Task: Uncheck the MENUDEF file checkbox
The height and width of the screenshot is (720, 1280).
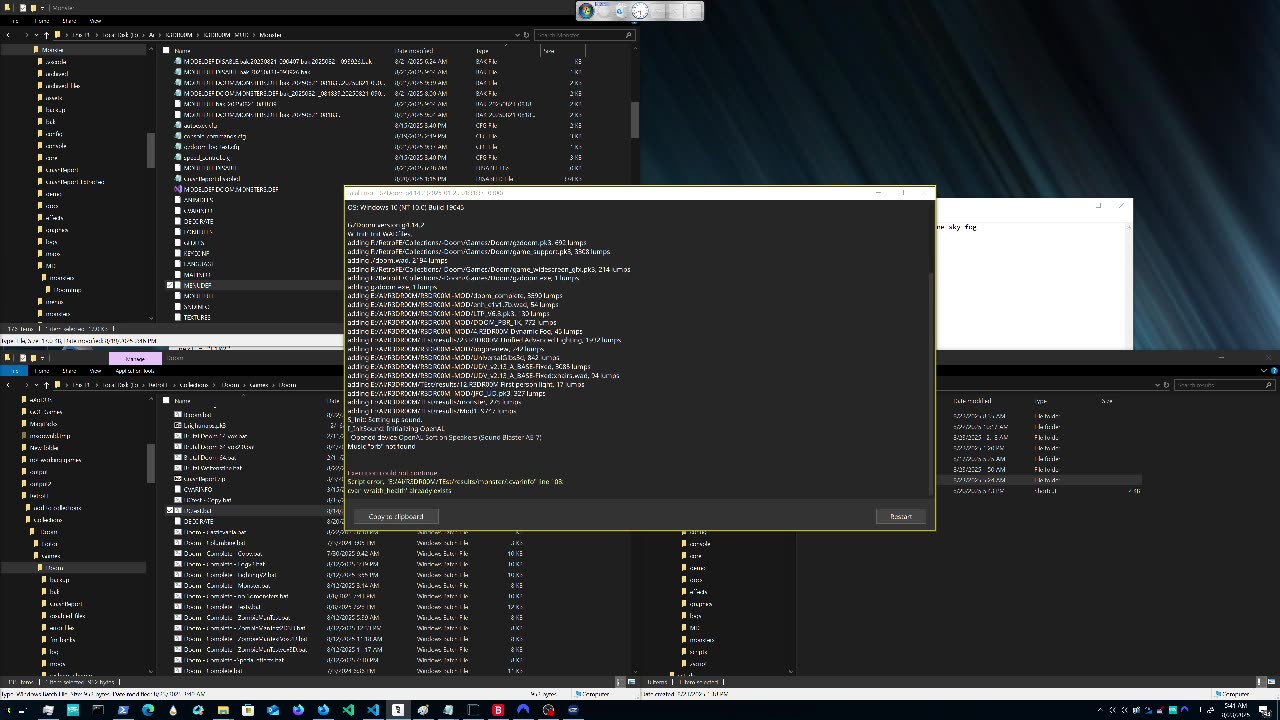Action: tap(170, 285)
